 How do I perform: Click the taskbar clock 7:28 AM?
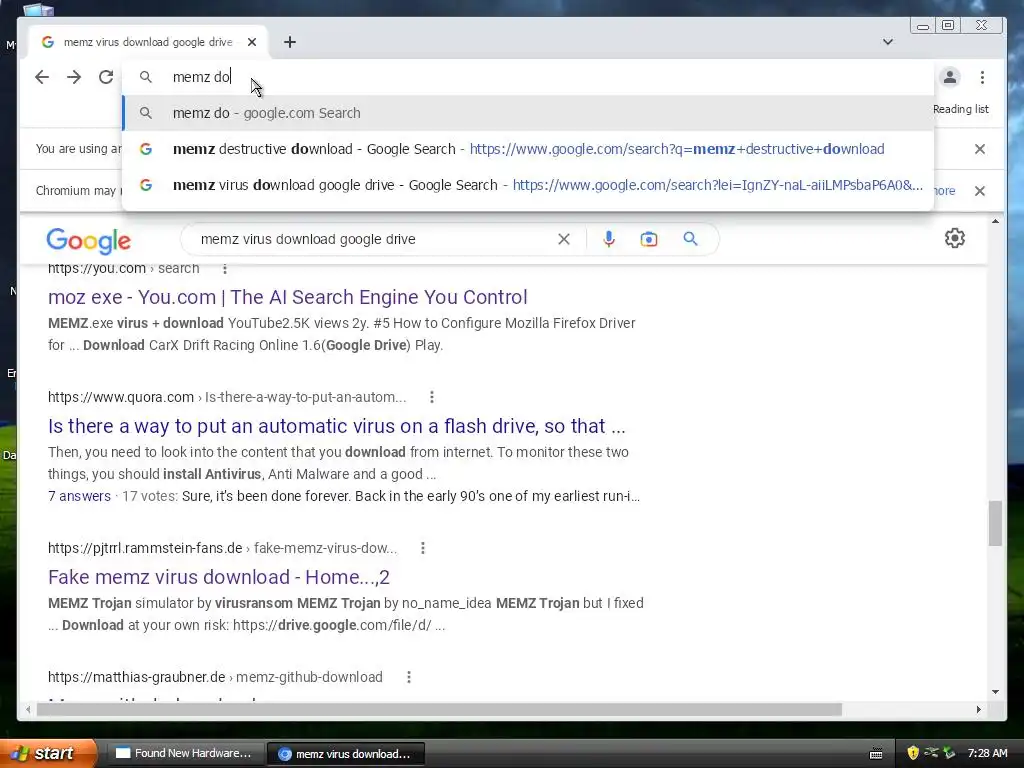tap(987, 753)
